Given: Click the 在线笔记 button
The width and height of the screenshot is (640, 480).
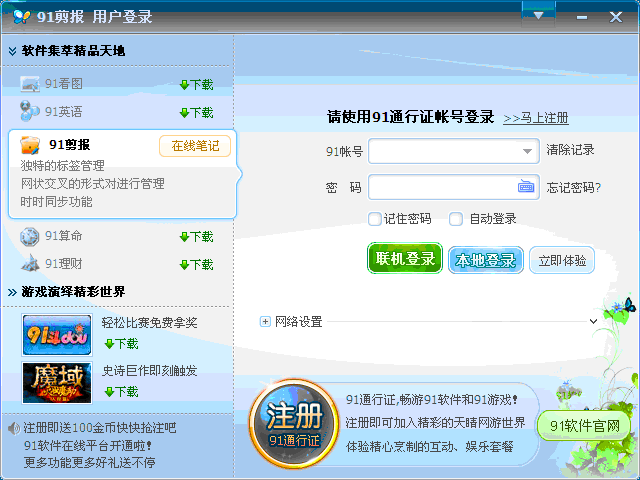Looking at the screenshot, I should point(195,146).
